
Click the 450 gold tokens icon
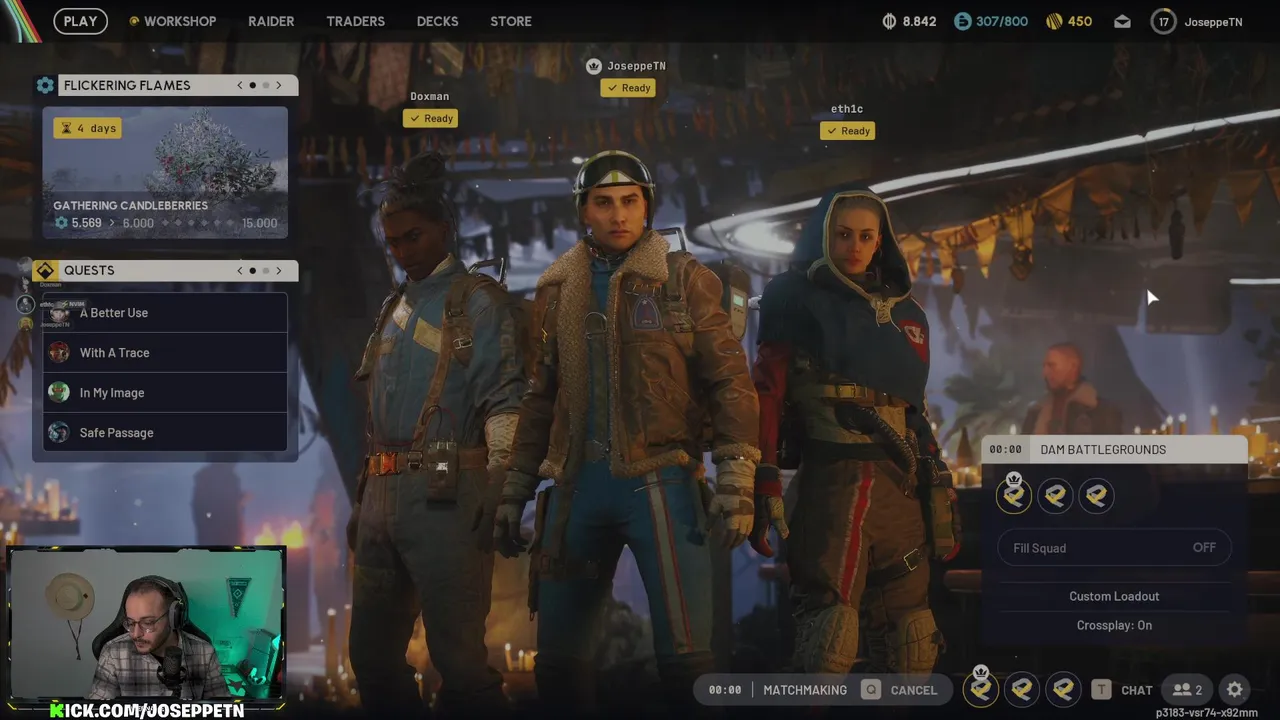tap(1054, 21)
